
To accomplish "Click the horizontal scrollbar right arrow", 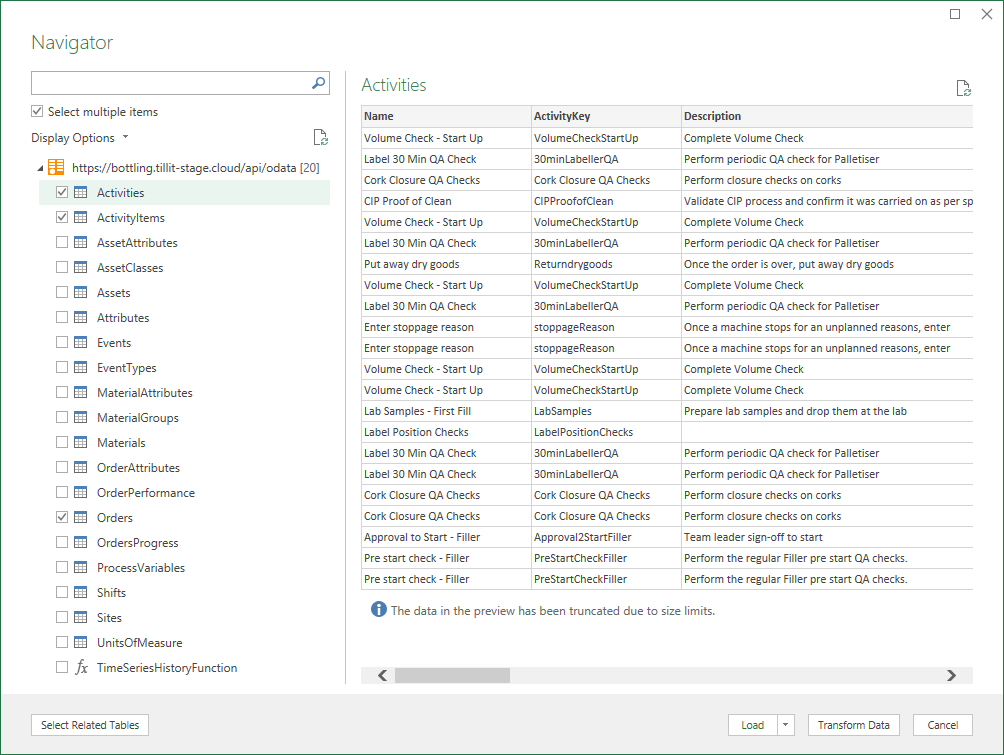I will point(951,676).
